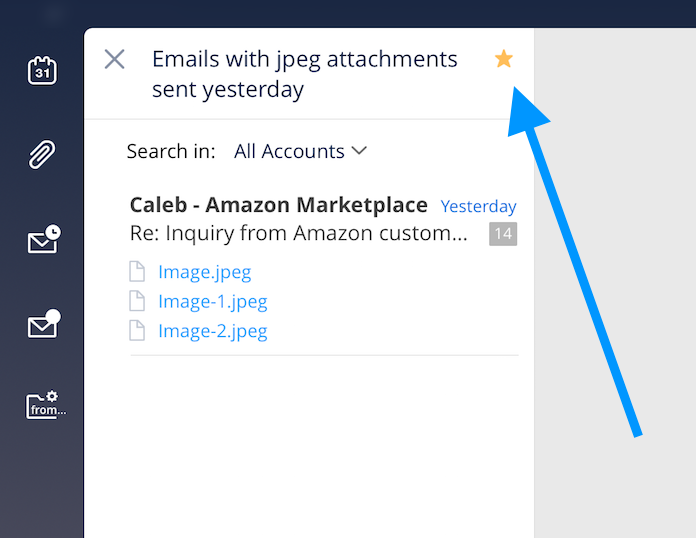The width and height of the screenshot is (696, 538).
Task: Click the Yesterday date label
Action: [x=478, y=207]
